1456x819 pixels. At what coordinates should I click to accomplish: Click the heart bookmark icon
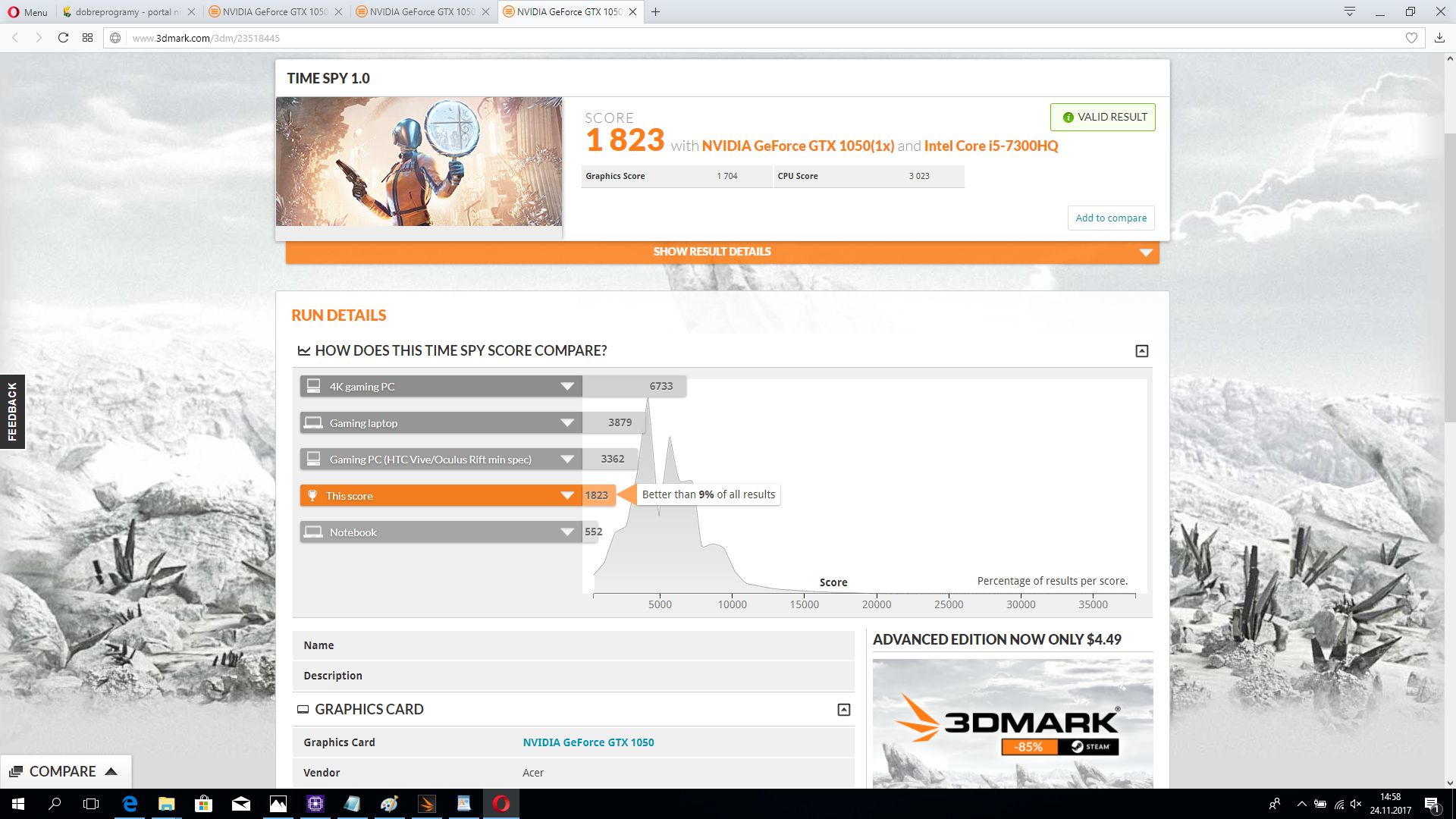coord(1411,38)
